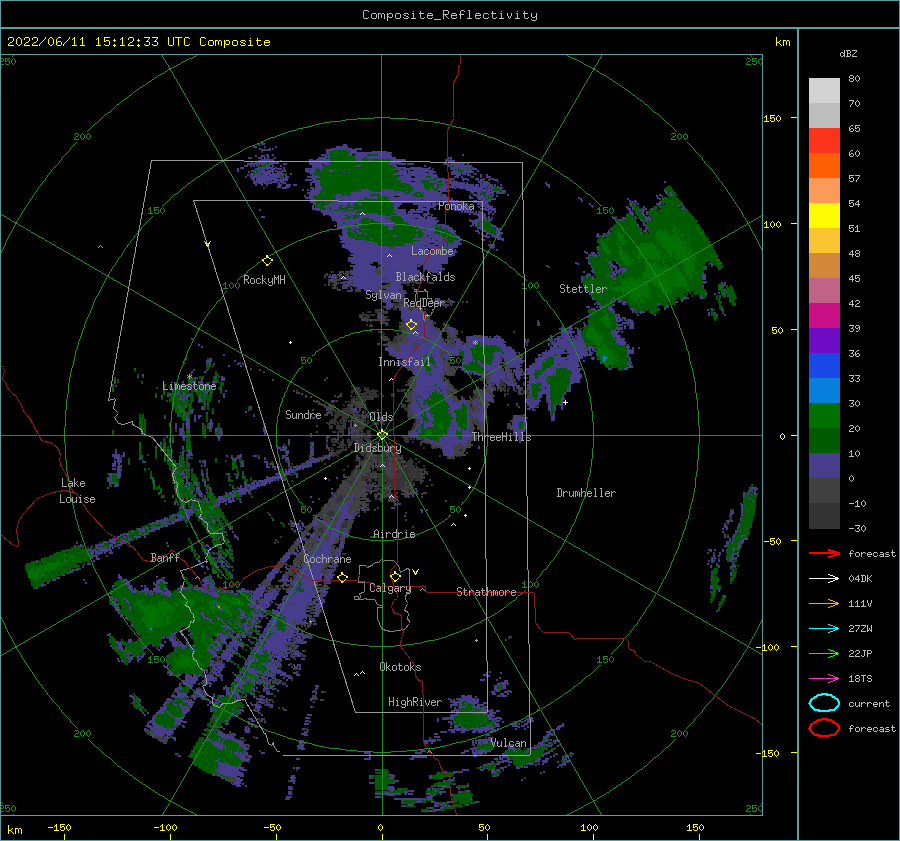
Task: Click the Limestone label
Action: pos(189,386)
